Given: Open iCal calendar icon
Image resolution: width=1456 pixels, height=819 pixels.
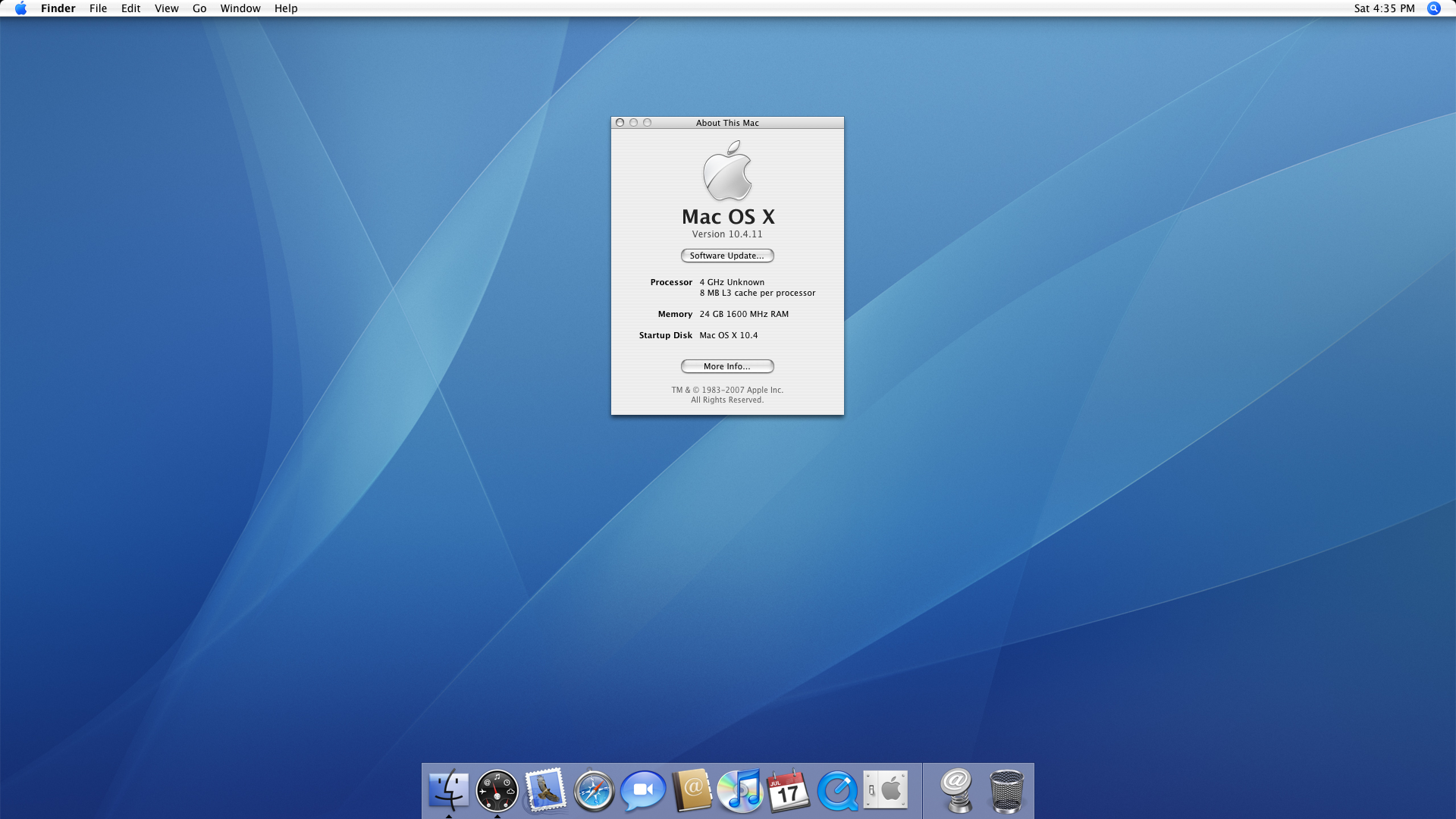Looking at the screenshot, I should [x=788, y=791].
